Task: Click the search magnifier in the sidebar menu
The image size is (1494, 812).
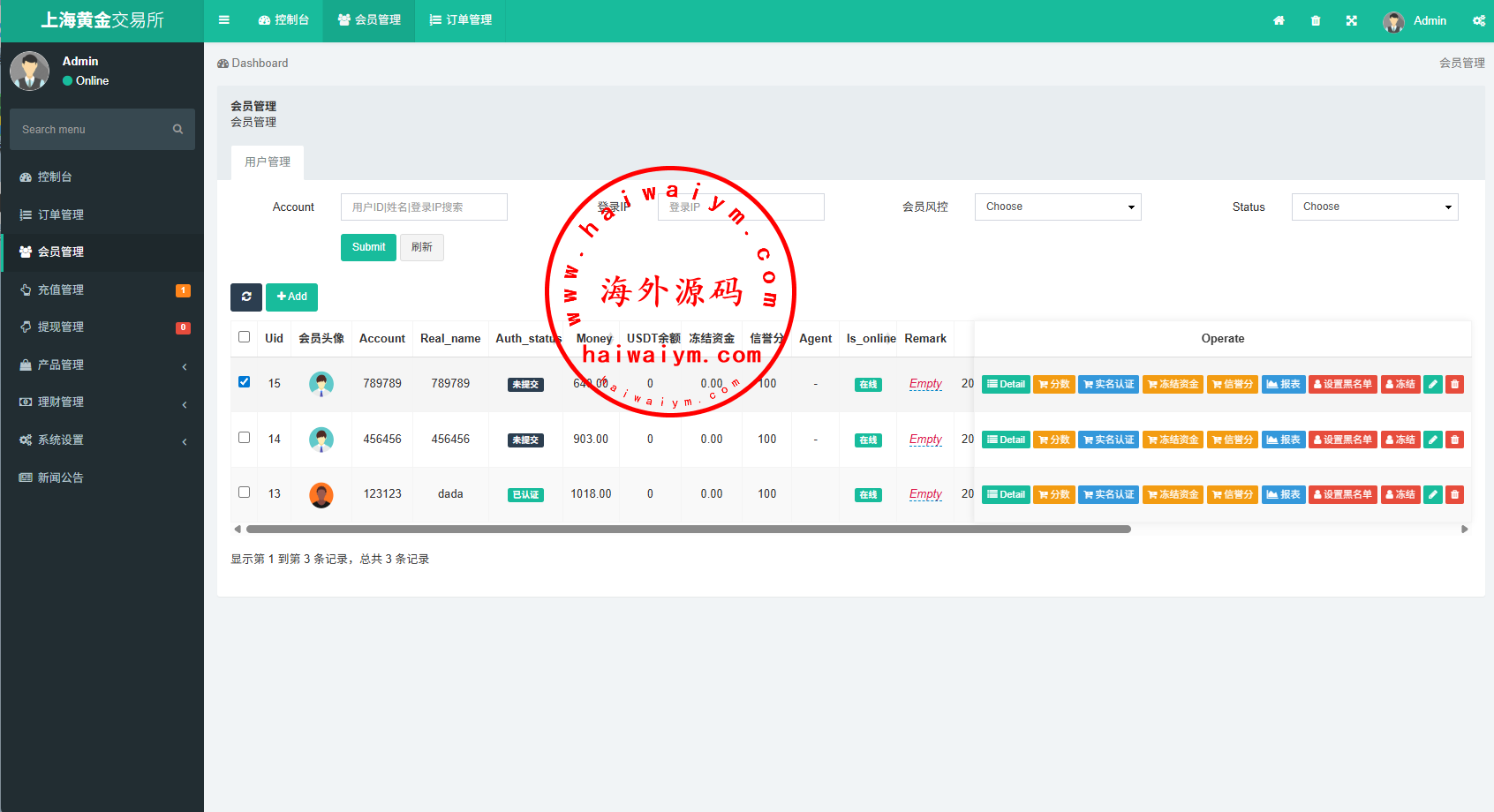Action: (177, 129)
